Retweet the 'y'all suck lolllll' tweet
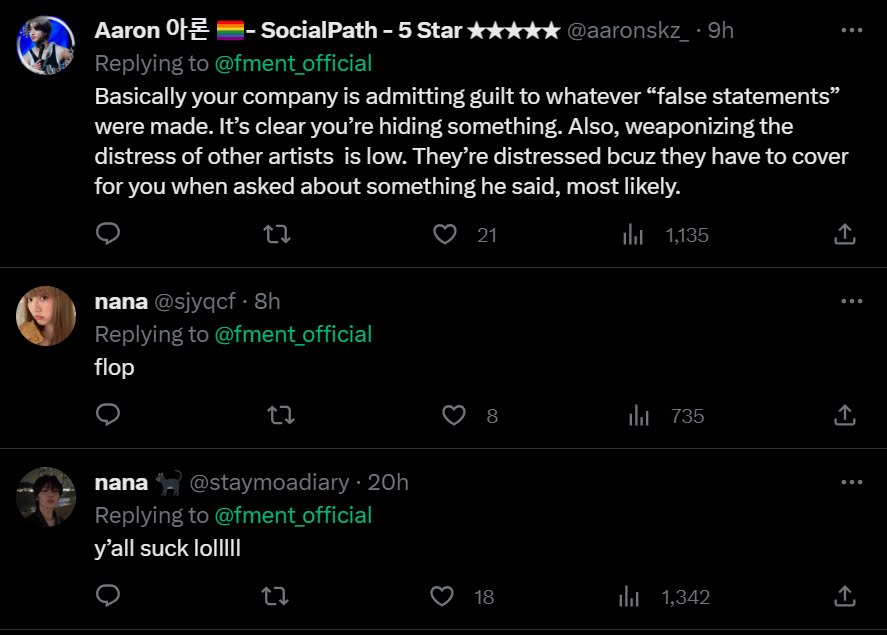Image resolution: width=887 pixels, height=635 pixels. point(276,596)
